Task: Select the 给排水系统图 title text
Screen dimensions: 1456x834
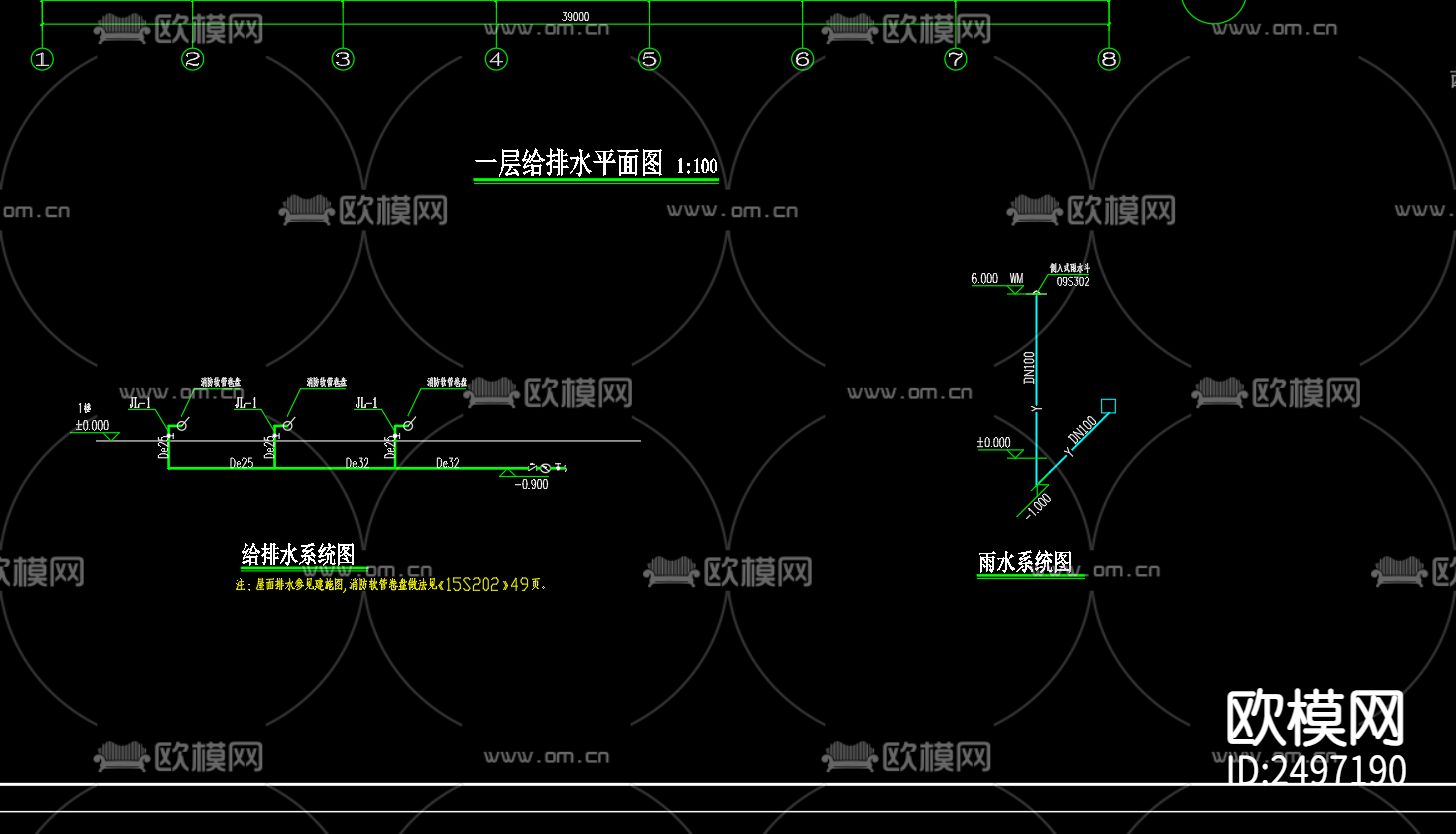Action: [301, 553]
